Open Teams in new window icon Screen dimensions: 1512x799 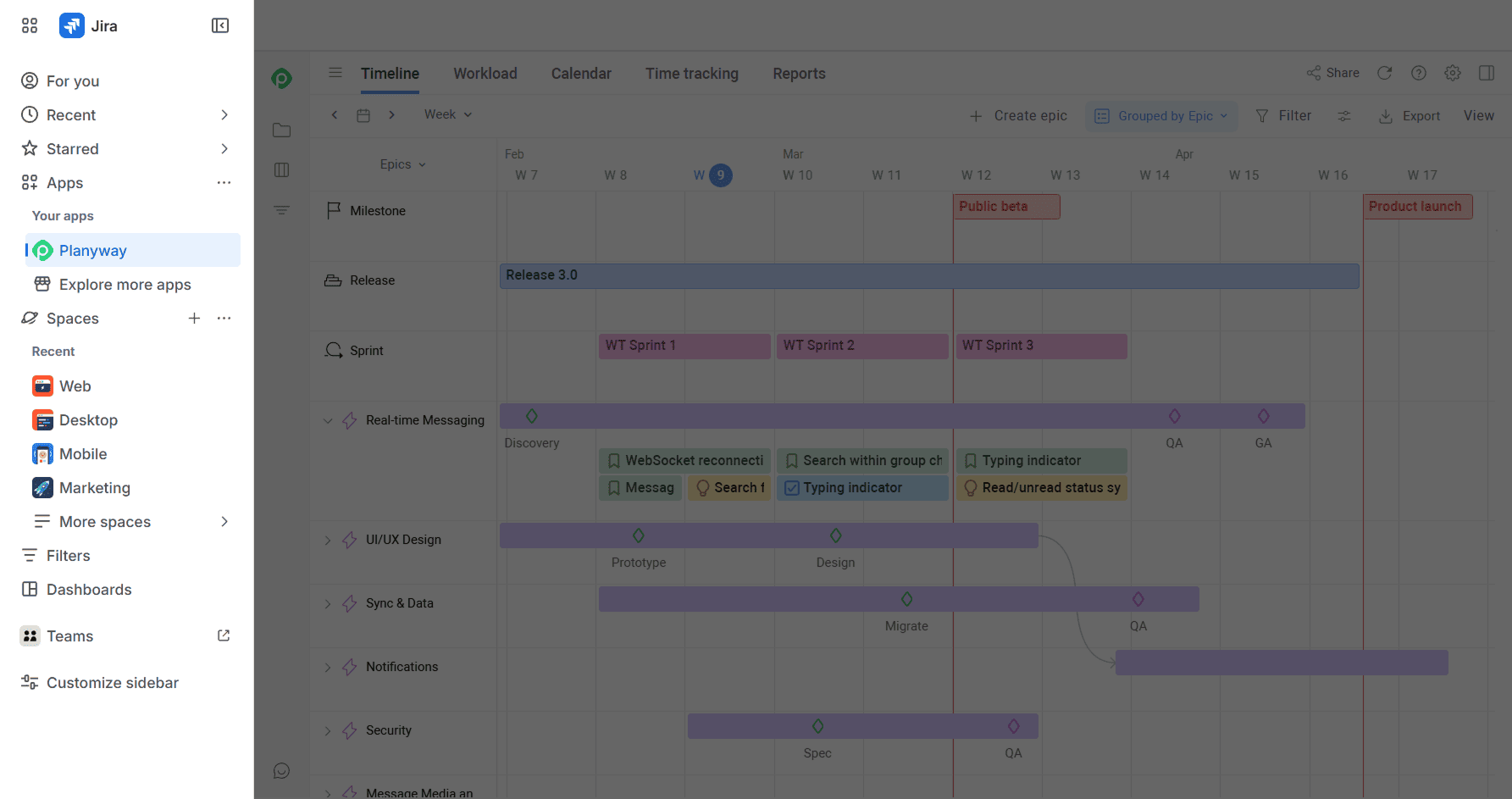[224, 635]
